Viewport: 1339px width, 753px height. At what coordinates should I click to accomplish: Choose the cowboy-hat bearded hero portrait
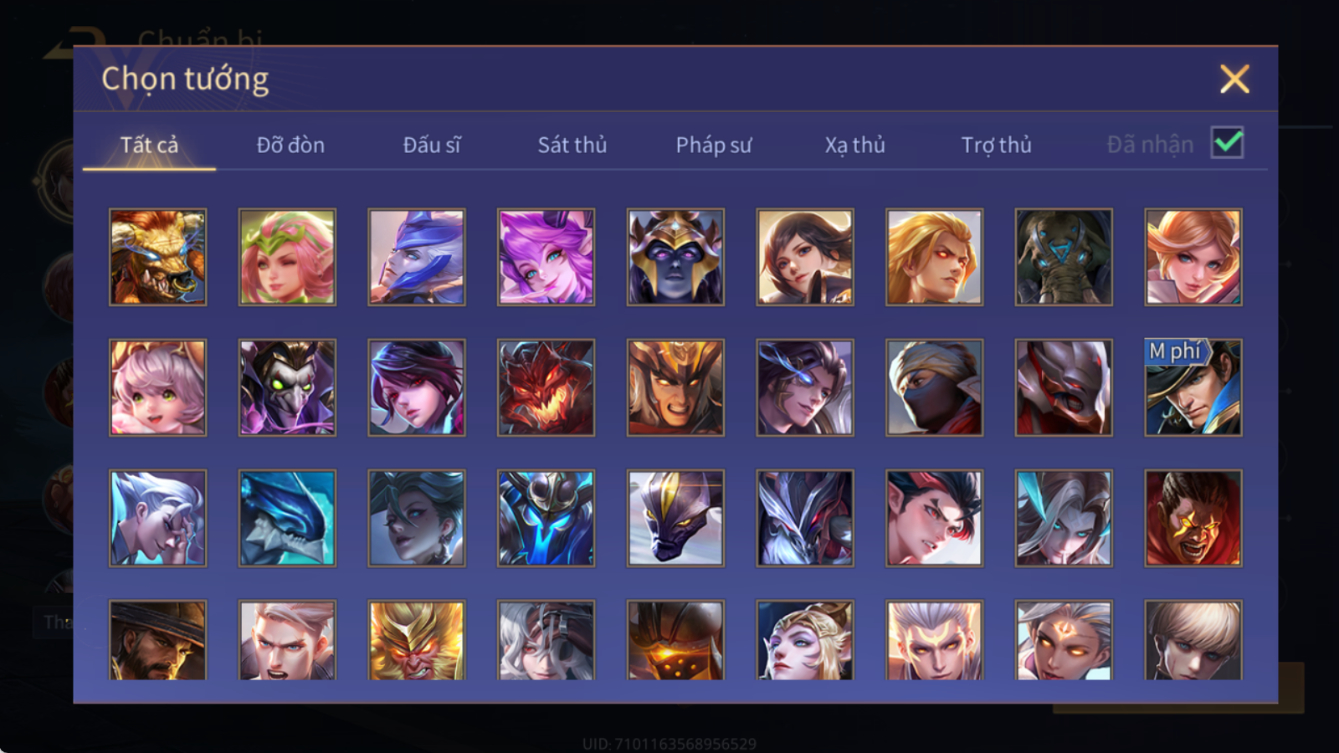pos(158,641)
